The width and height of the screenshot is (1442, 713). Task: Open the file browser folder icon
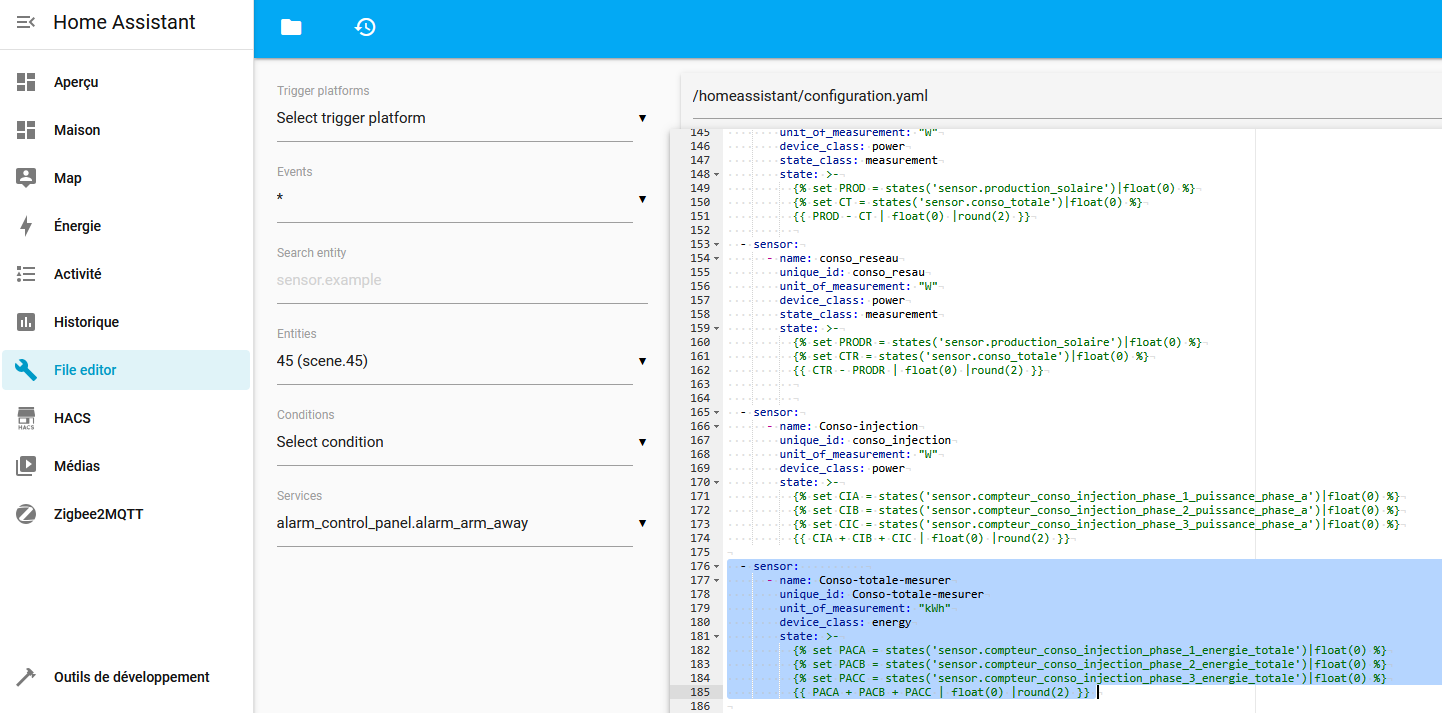[x=291, y=28]
